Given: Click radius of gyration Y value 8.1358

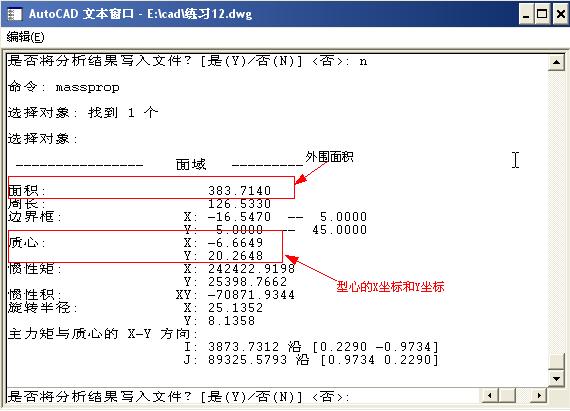Looking at the screenshot, I should tap(232, 321).
